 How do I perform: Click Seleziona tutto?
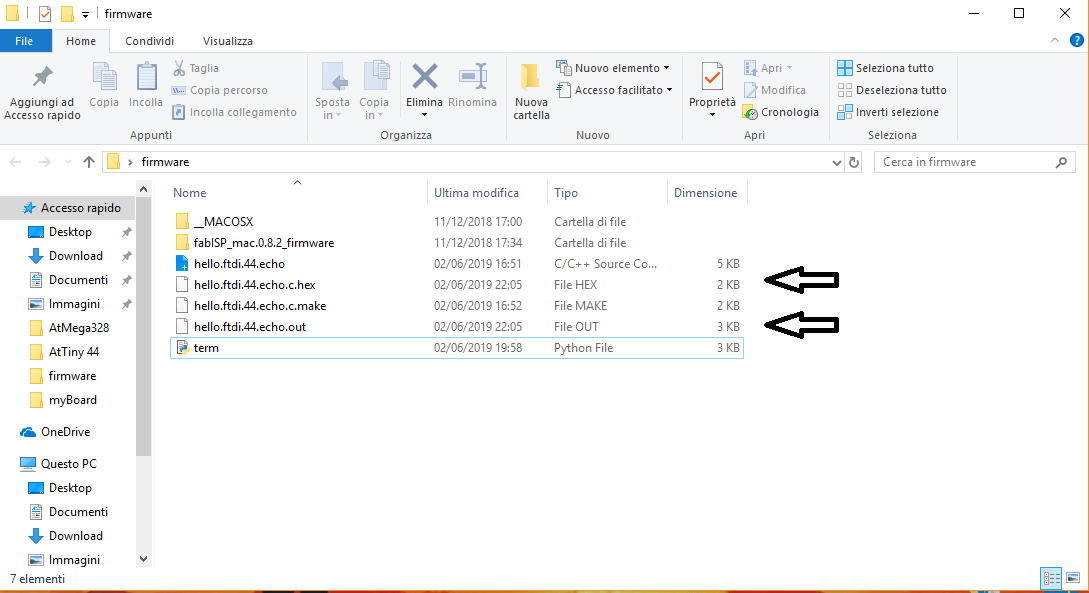(886, 68)
